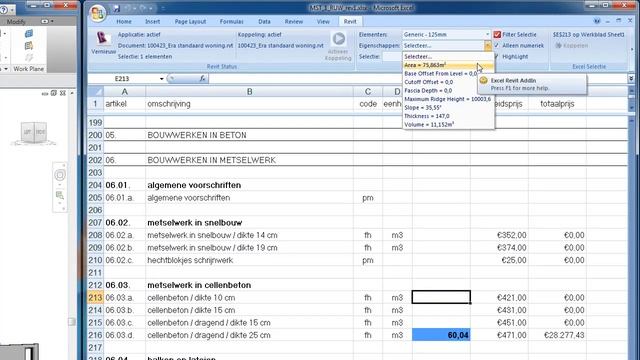The height and width of the screenshot is (360, 640).
Task: Choose Base Offset From Level property
Action: 448,73
